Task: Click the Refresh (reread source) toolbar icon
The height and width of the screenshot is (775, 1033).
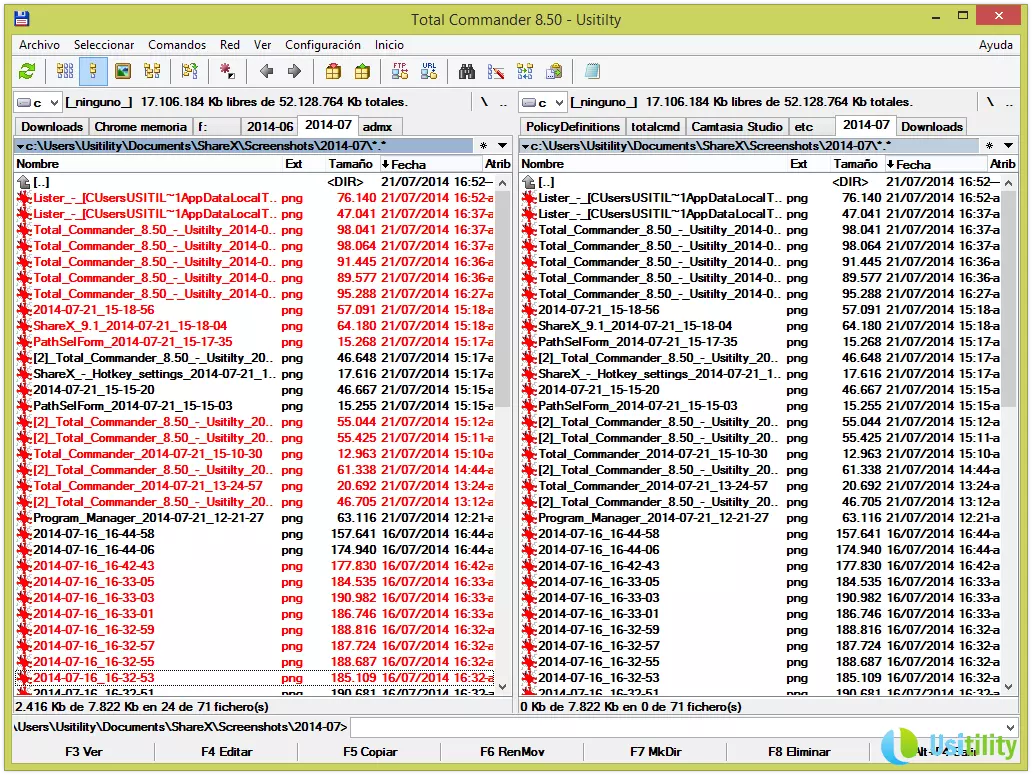Action: click(27, 71)
